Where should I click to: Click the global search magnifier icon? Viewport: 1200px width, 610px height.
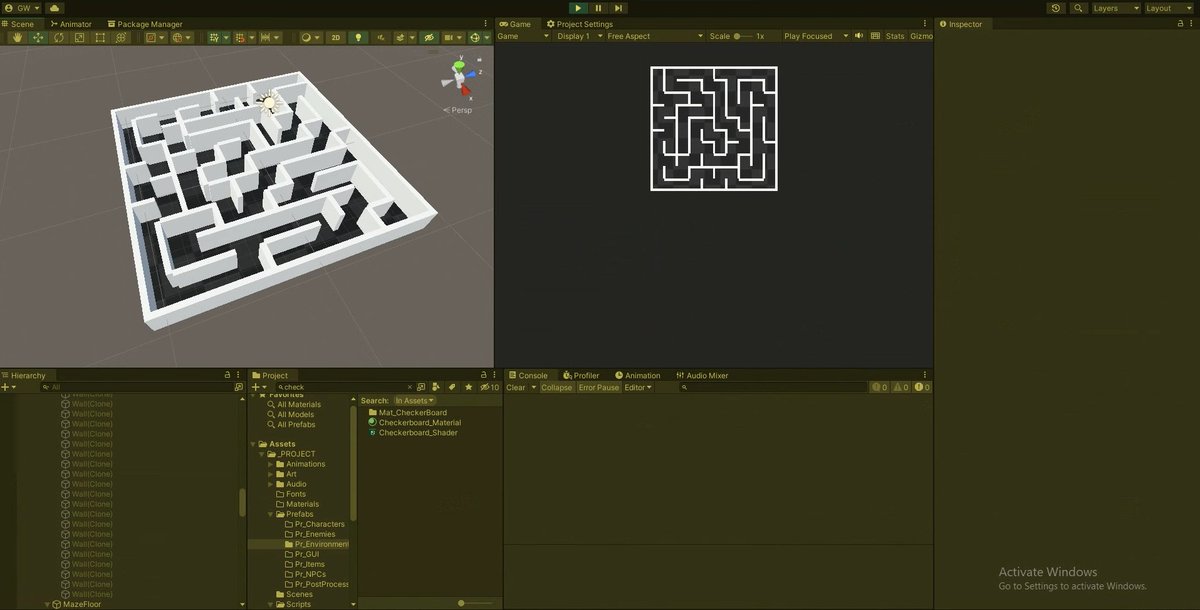click(x=1078, y=8)
